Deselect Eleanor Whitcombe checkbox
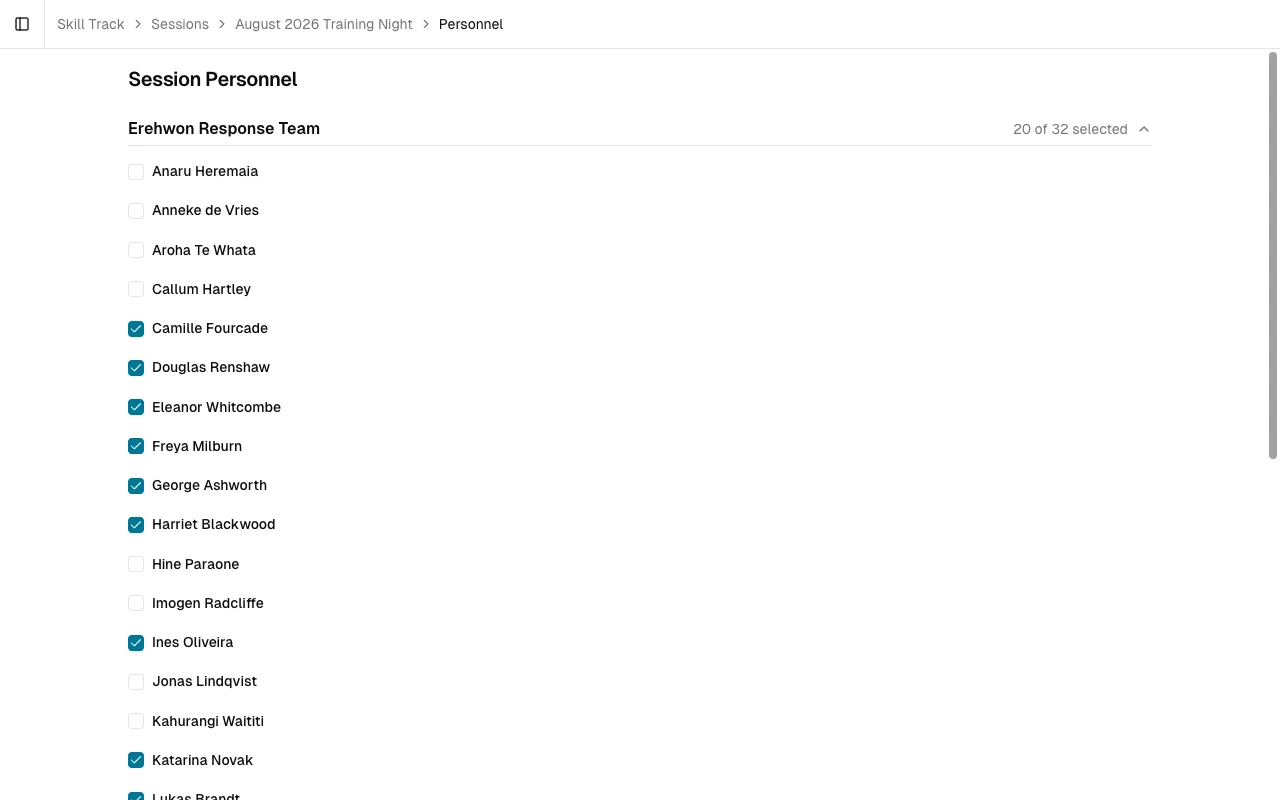The height and width of the screenshot is (800, 1280). point(136,407)
